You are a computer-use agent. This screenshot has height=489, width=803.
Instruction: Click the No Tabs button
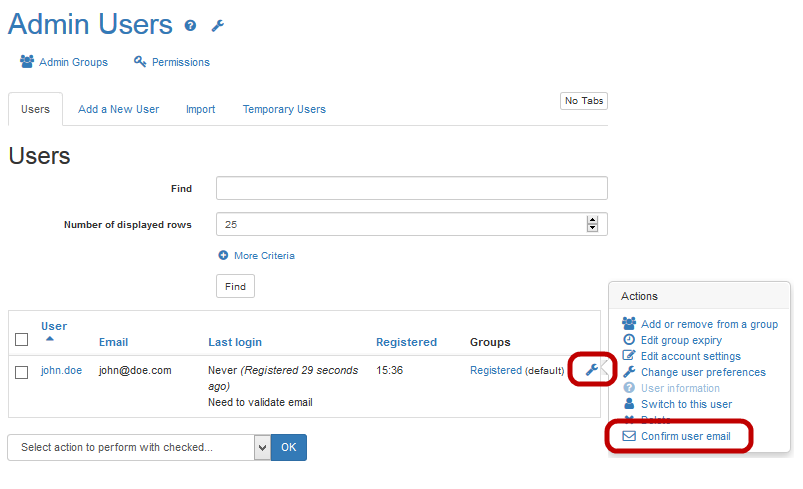(x=584, y=101)
